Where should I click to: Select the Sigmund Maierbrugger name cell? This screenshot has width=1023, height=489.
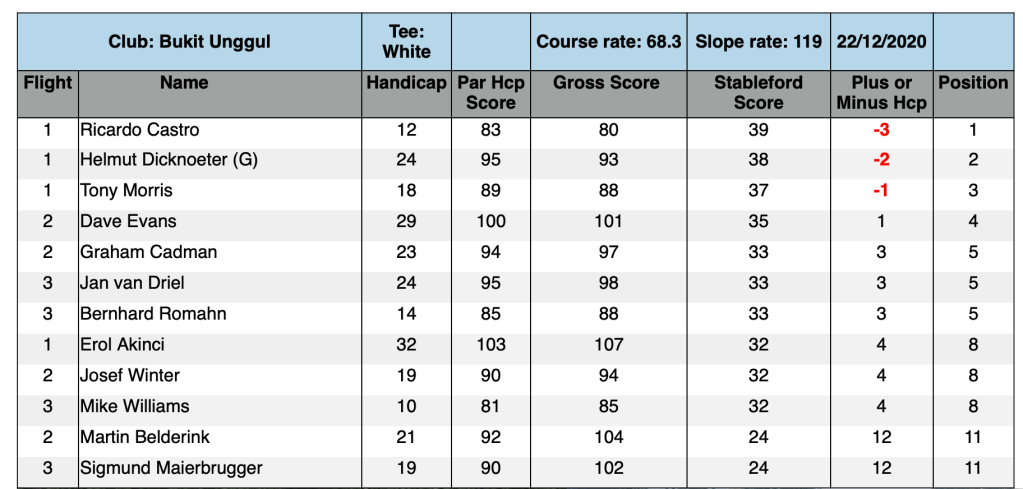point(171,468)
